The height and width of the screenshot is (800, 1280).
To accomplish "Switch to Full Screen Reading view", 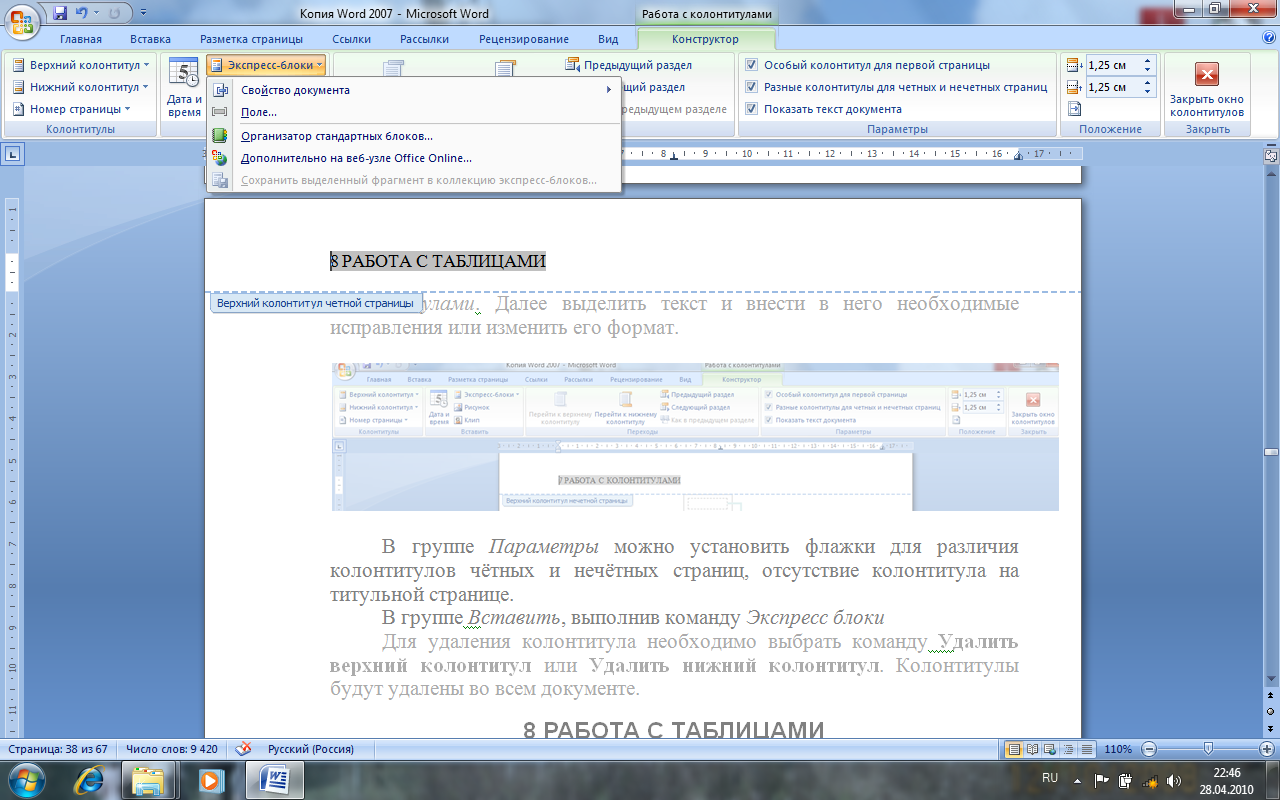I will point(1032,749).
